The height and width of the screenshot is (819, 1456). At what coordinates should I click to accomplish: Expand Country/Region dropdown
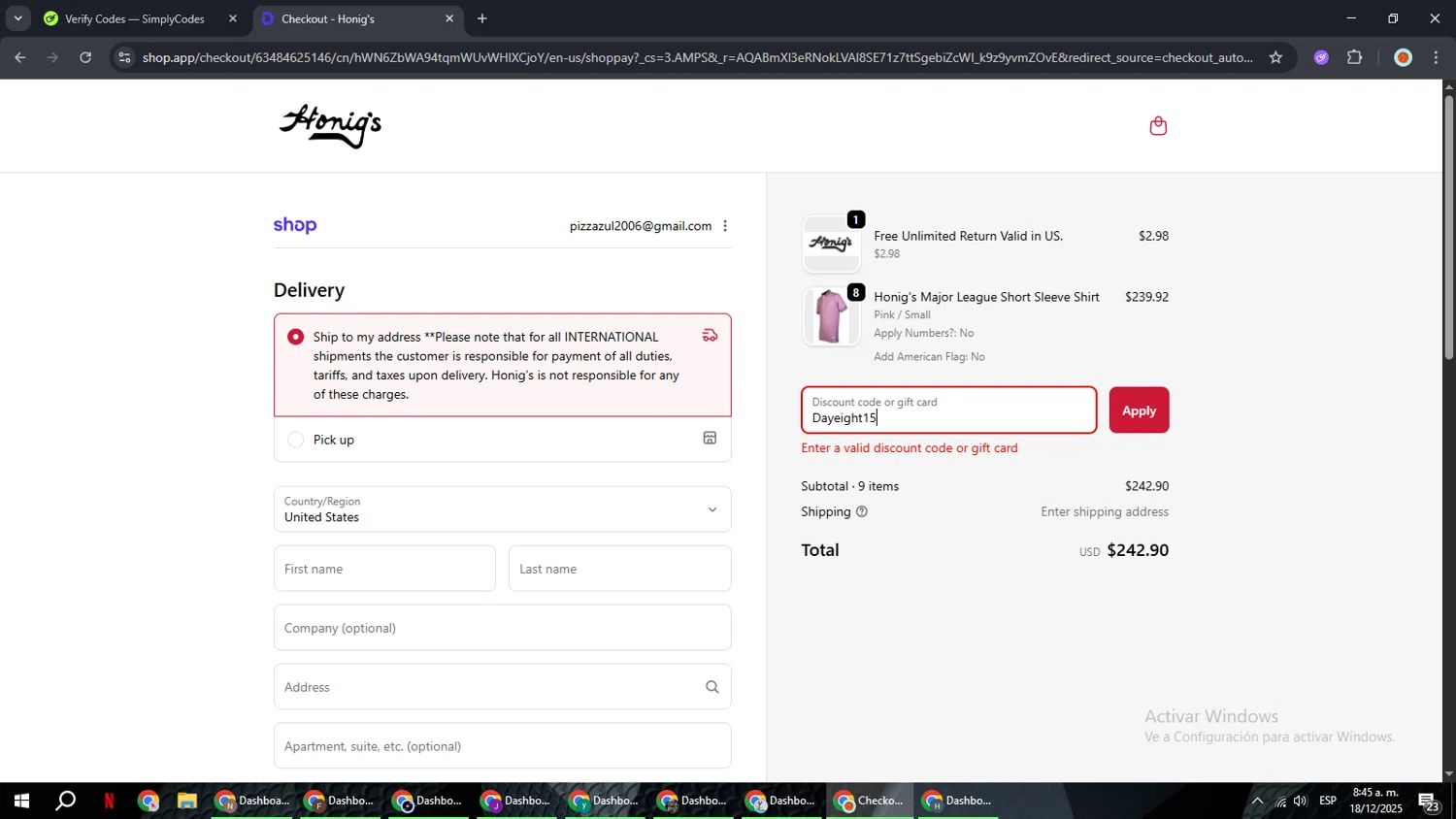(502, 509)
